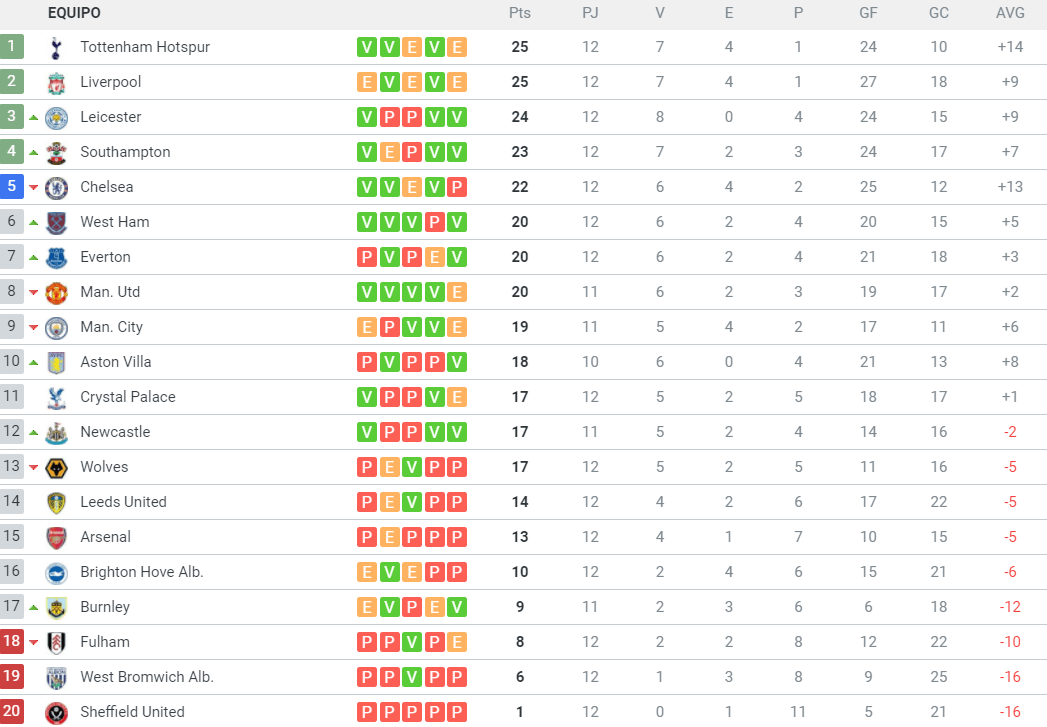1047x727 pixels.
Task: Sort table by Pts column header
Action: 519,13
